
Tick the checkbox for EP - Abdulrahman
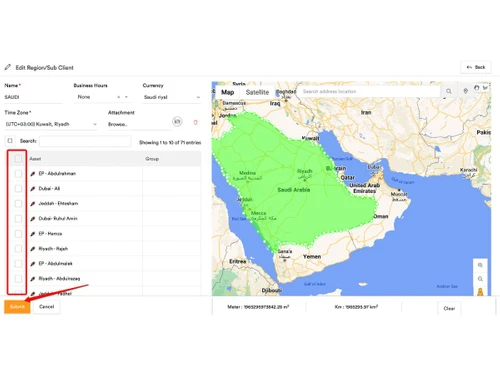tap(18, 174)
